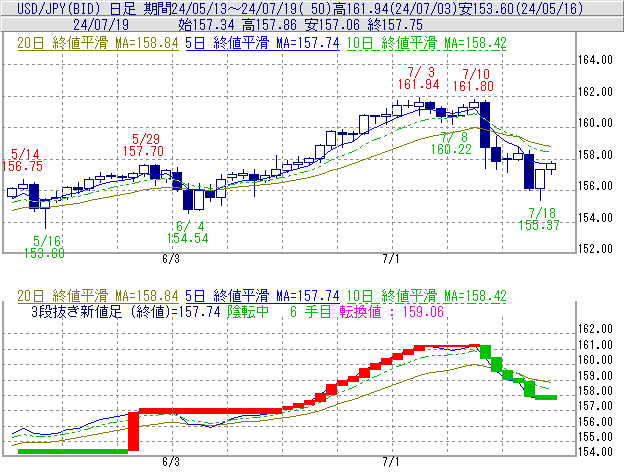Click the 7/1 date label under lower chart
This screenshot has height=475, width=624.
(391, 462)
